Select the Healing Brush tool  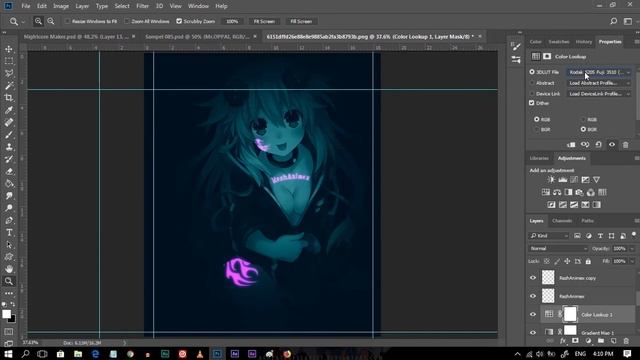click(x=9, y=122)
